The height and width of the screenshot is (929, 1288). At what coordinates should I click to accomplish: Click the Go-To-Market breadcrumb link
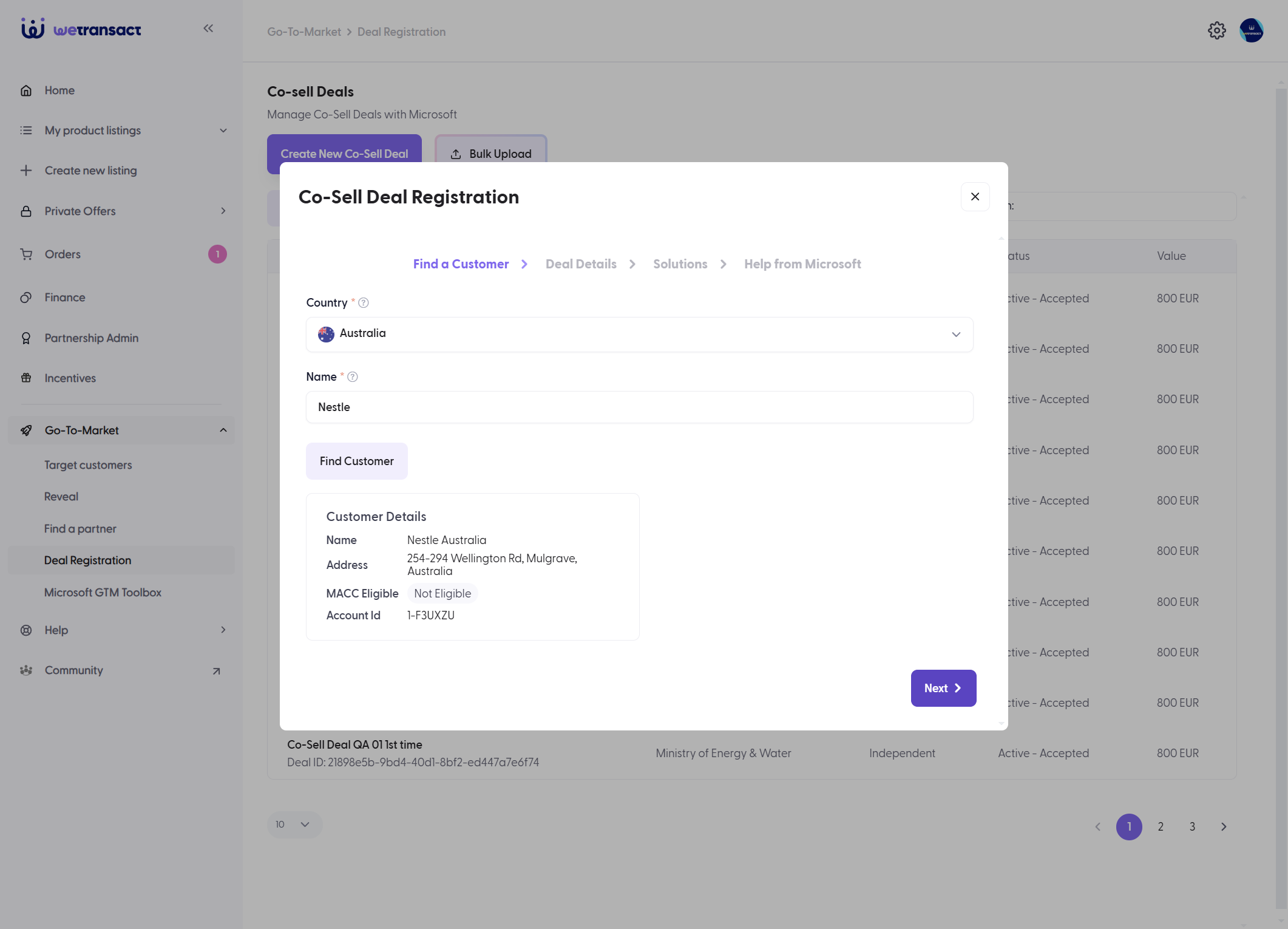tap(304, 32)
